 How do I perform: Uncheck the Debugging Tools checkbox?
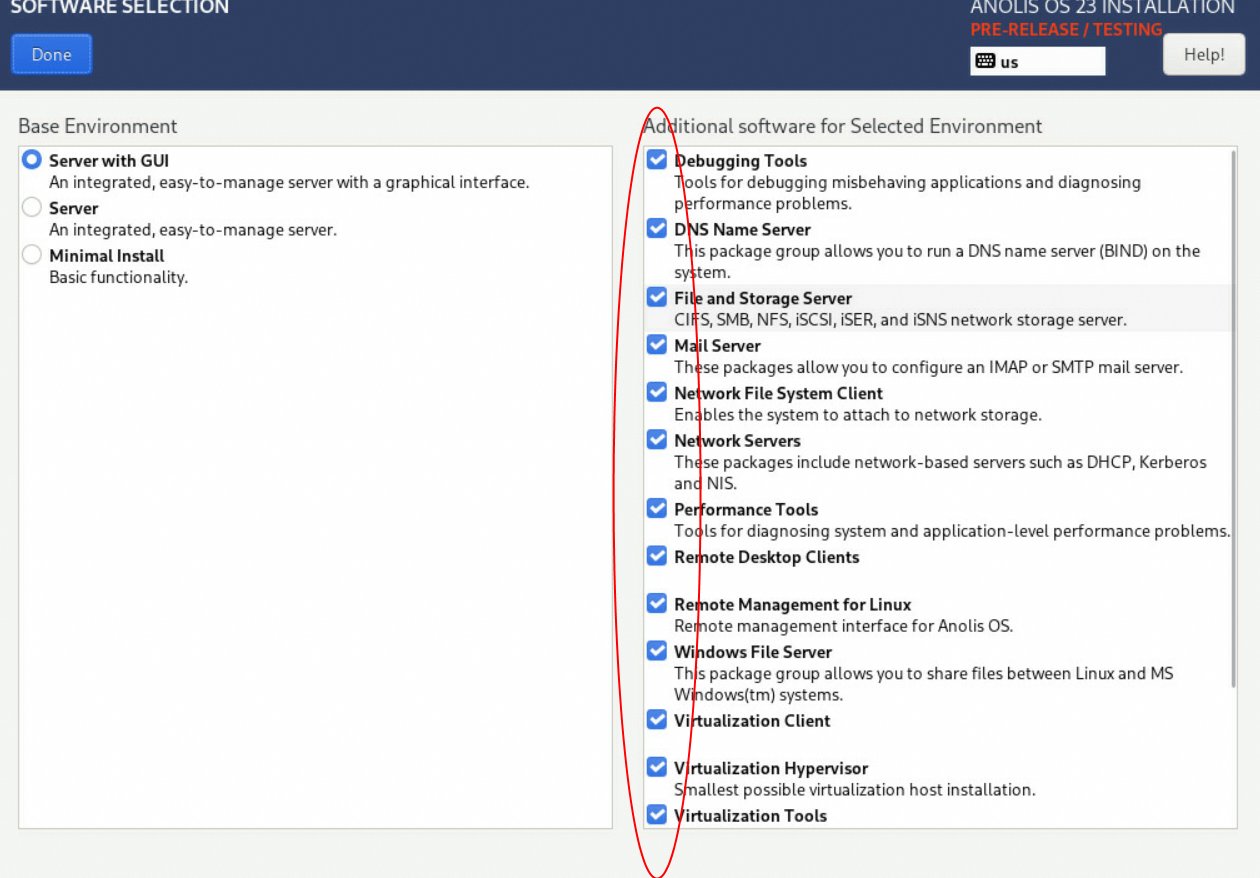click(x=657, y=160)
